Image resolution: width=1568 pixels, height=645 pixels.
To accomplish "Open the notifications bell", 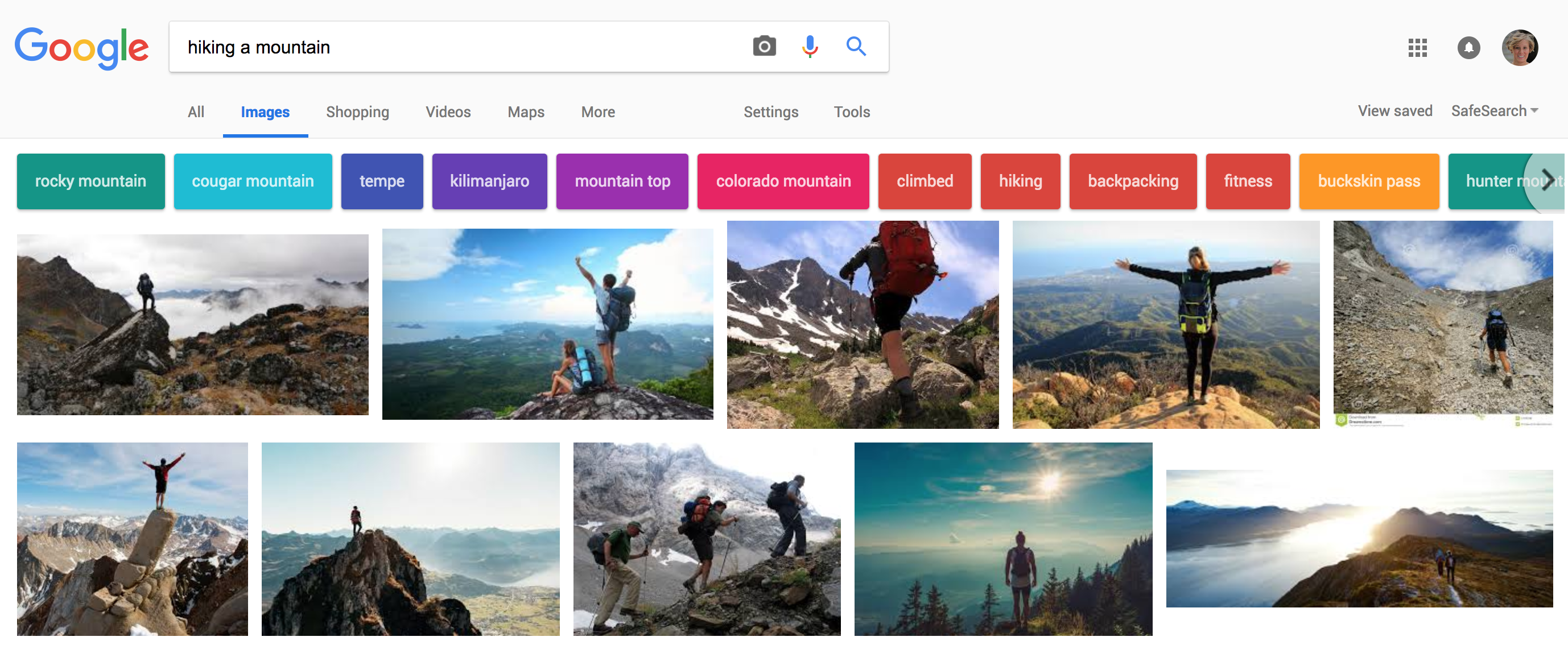I will point(1468,47).
